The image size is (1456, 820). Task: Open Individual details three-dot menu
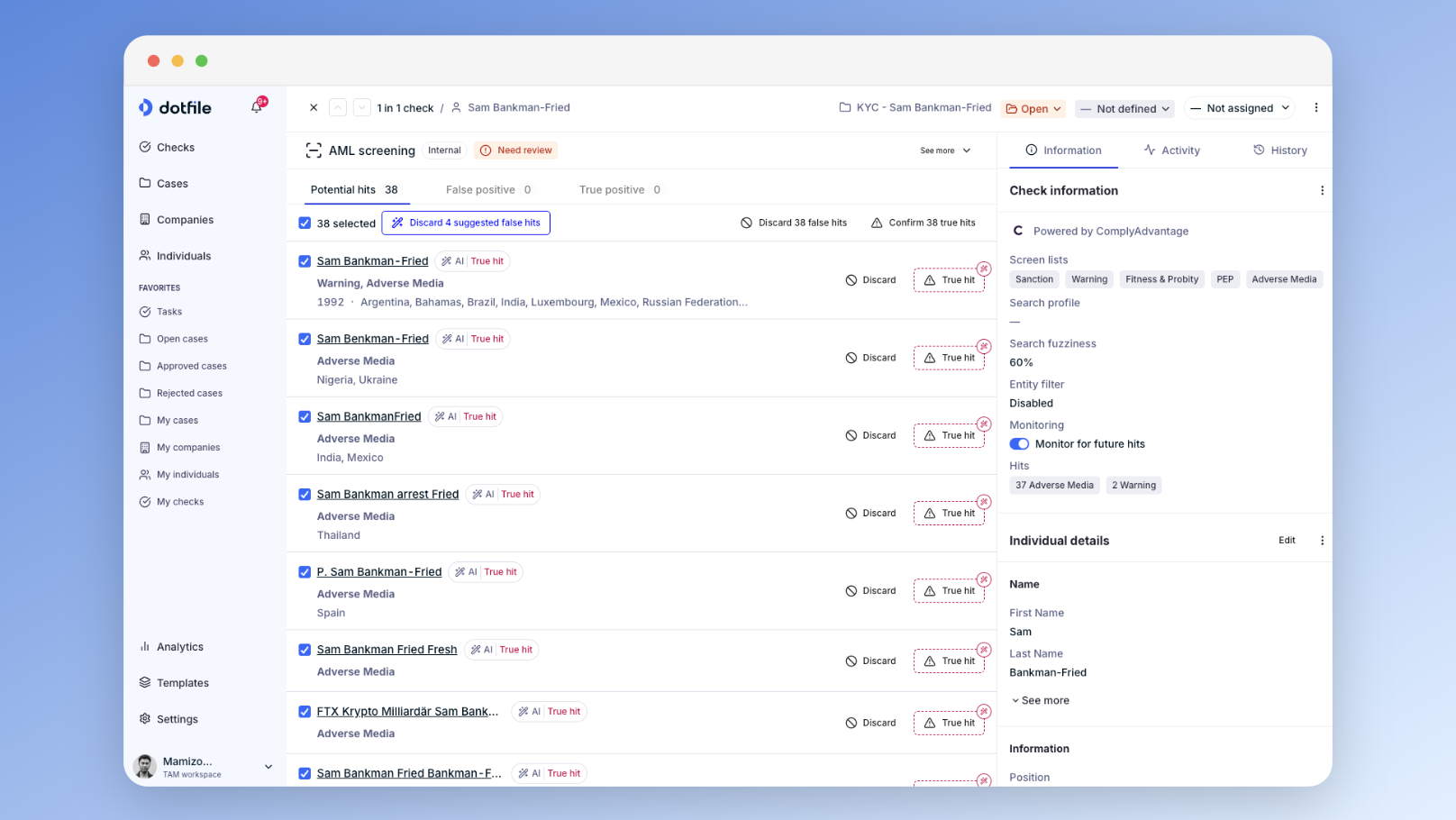pos(1322,541)
